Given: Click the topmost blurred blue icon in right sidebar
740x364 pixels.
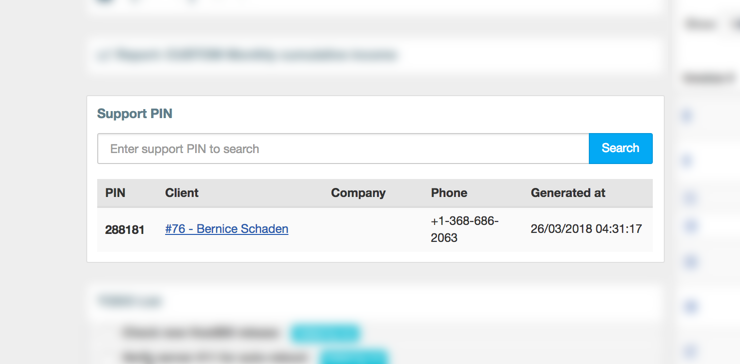Looking at the screenshot, I should click(687, 115).
